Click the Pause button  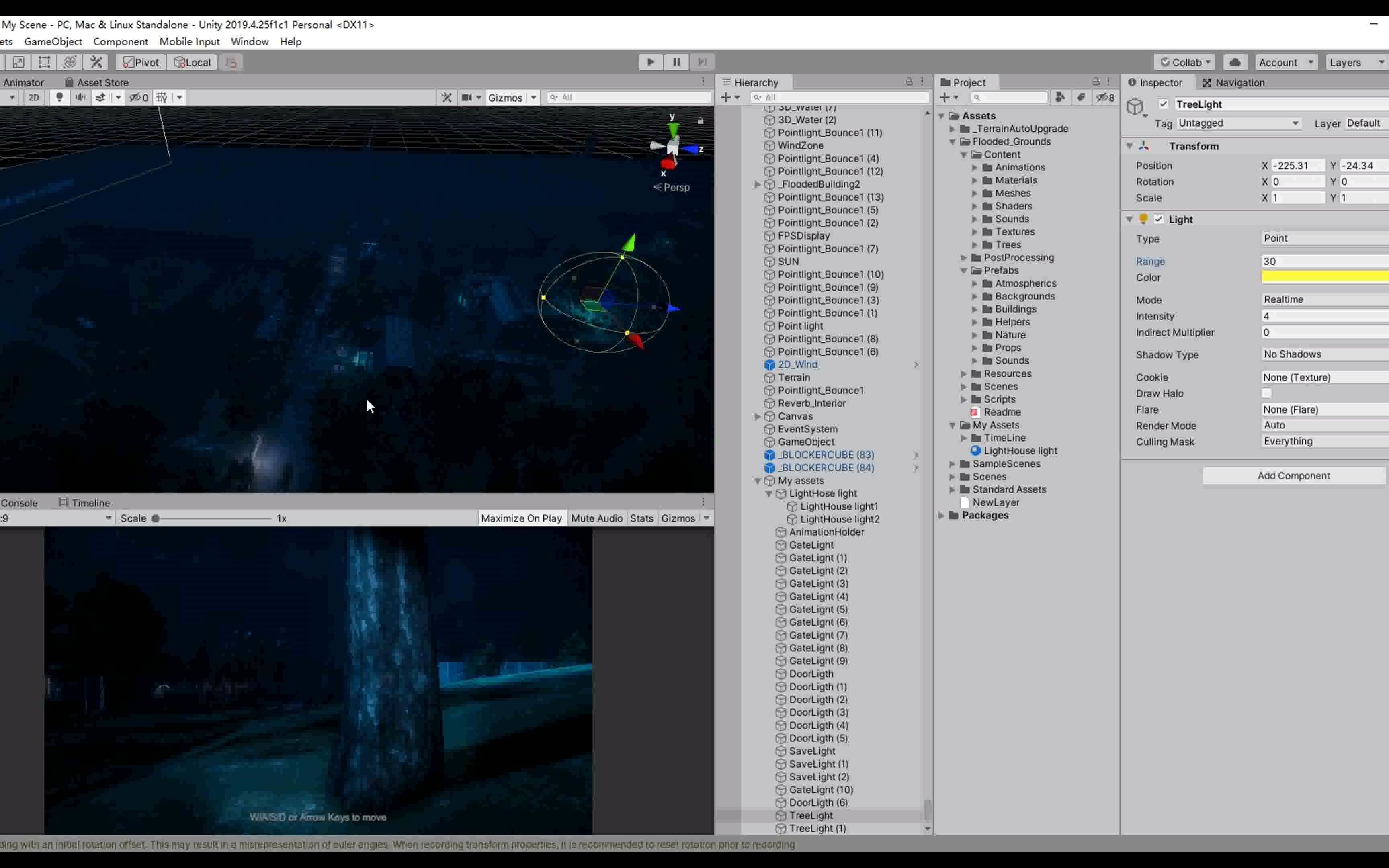676,62
